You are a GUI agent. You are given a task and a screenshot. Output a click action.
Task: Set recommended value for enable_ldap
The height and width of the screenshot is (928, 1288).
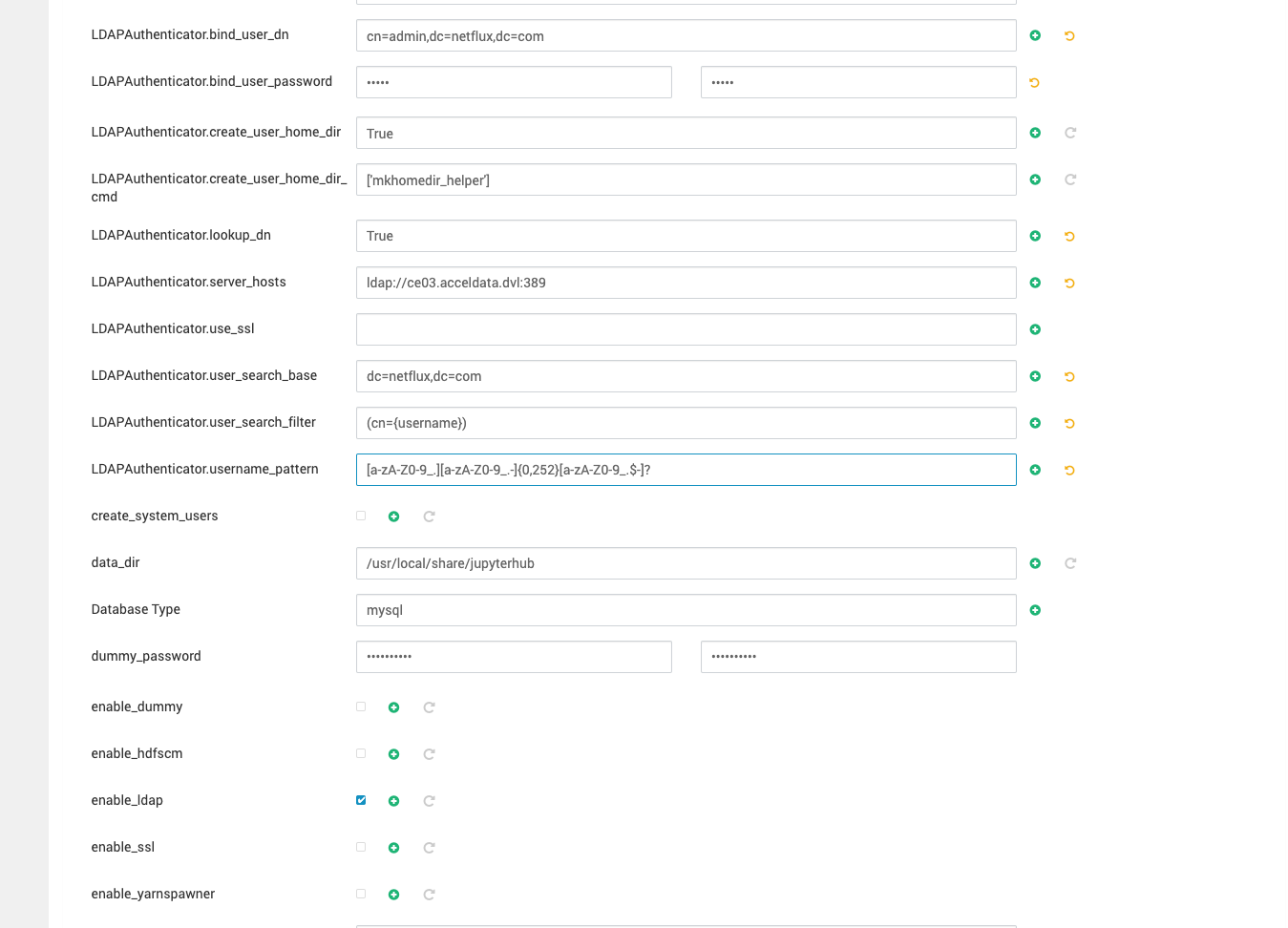[429, 801]
